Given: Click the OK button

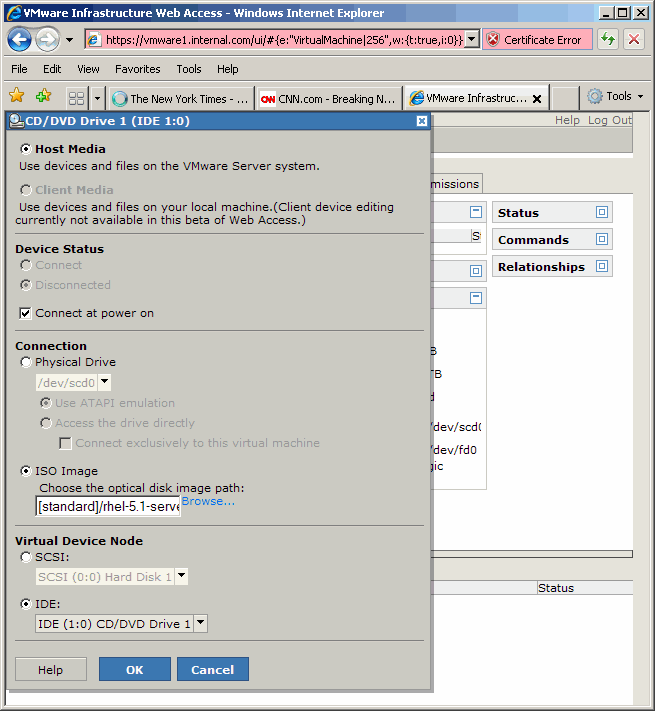Looking at the screenshot, I should click(134, 670).
